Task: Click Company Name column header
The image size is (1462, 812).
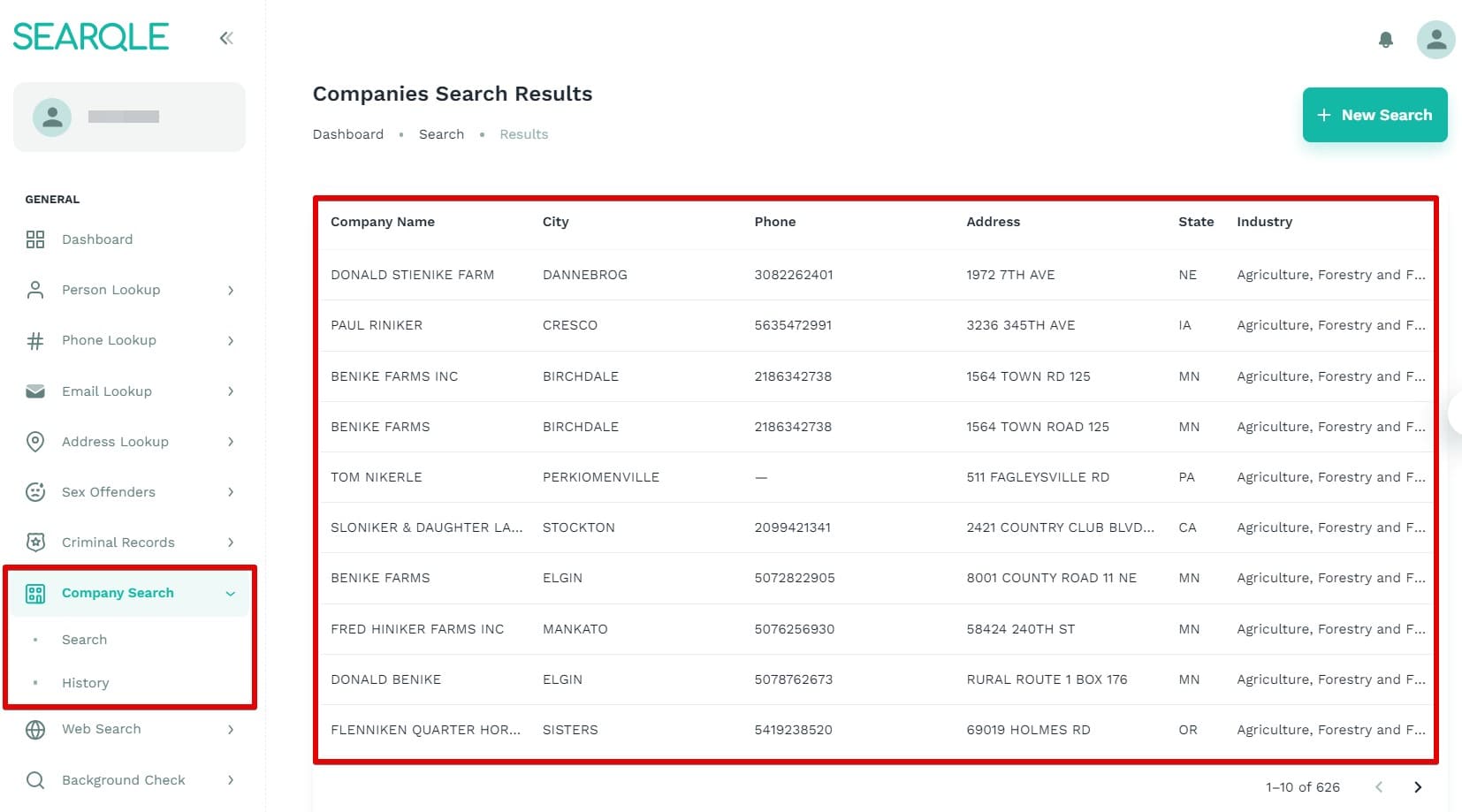Action: coord(383,222)
